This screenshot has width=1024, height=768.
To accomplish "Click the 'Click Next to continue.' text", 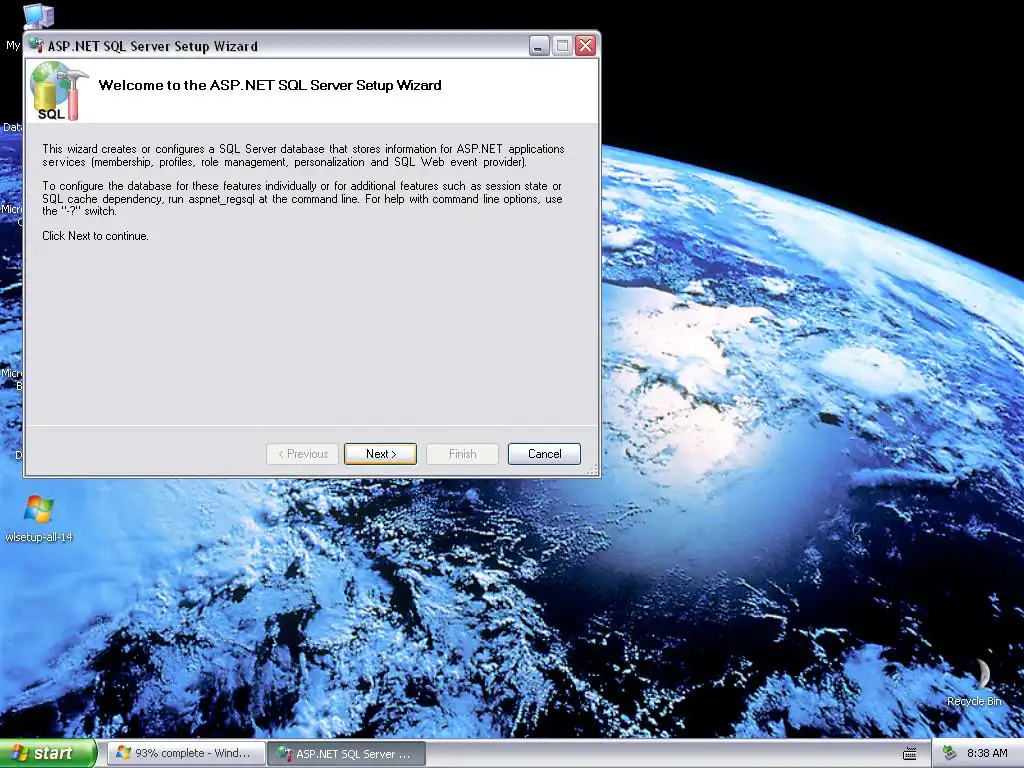I will coord(95,236).
